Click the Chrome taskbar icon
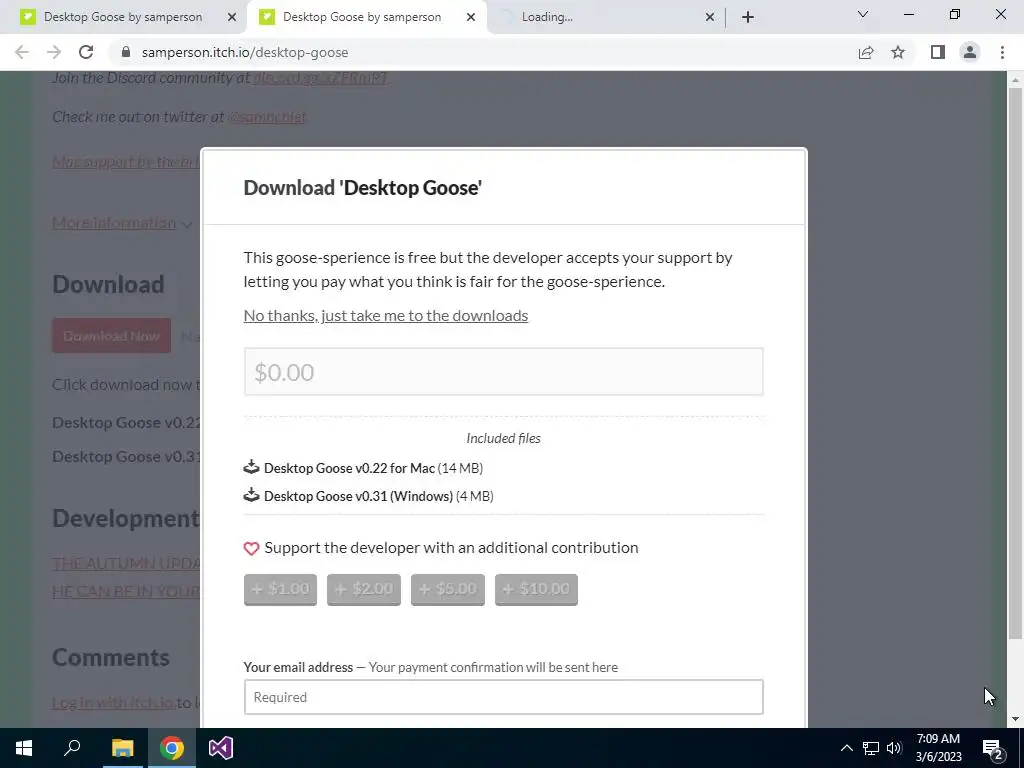 tap(172, 748)
